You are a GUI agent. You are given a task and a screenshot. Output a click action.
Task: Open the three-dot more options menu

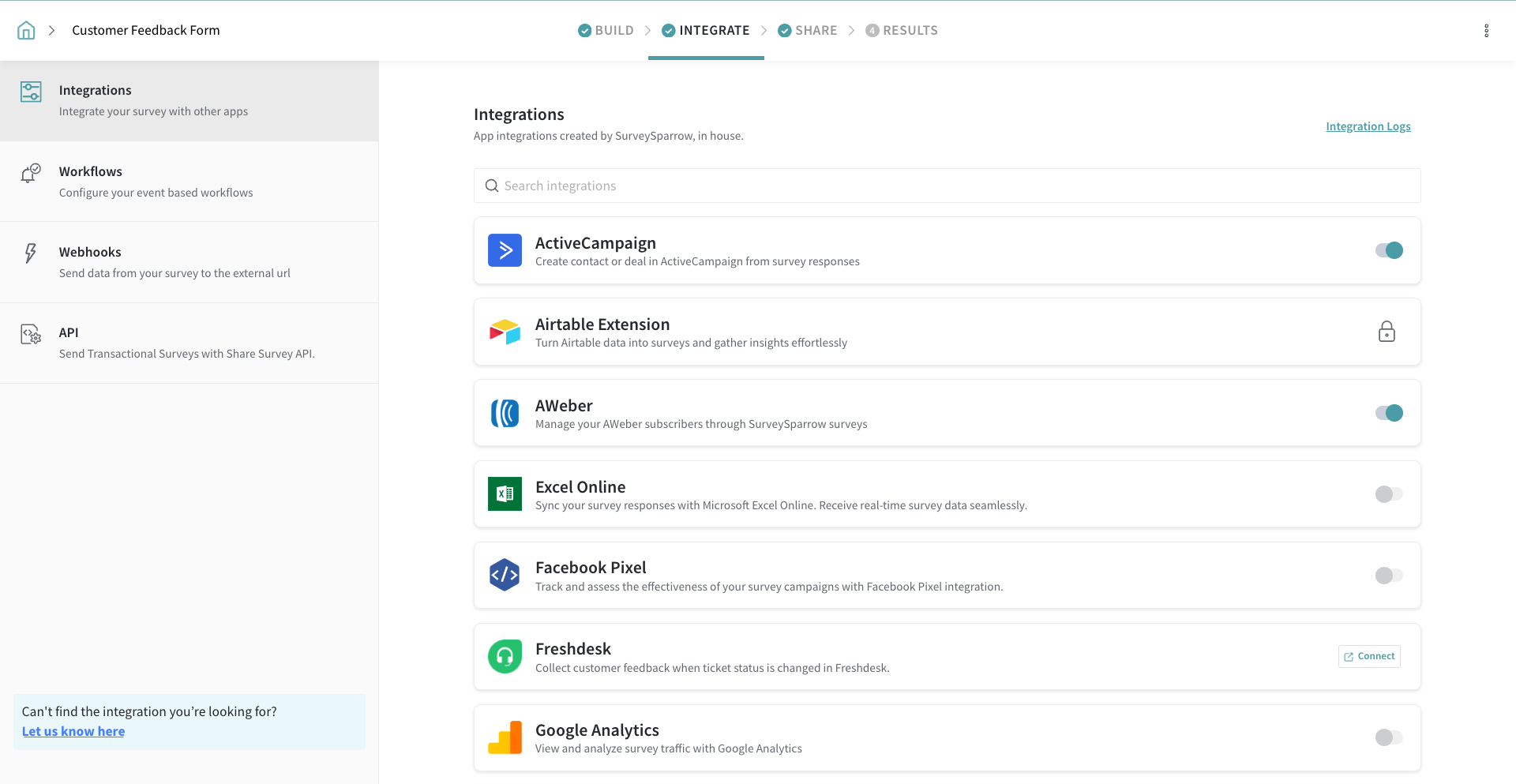coord(1486,31)
